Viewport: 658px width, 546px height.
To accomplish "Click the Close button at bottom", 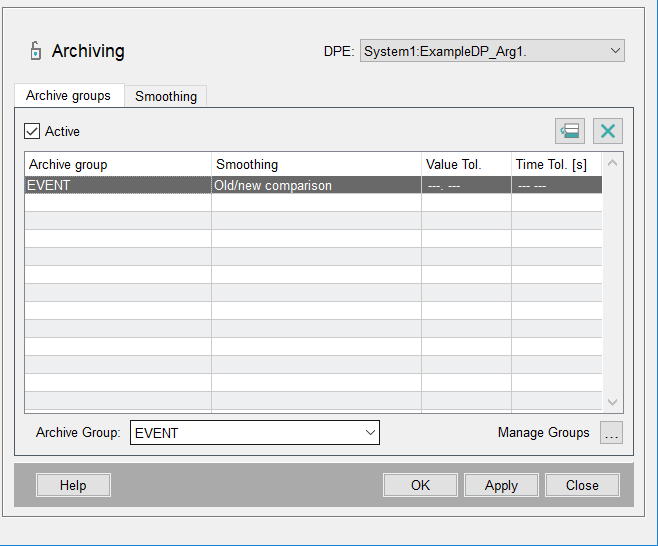I will 582,485.
